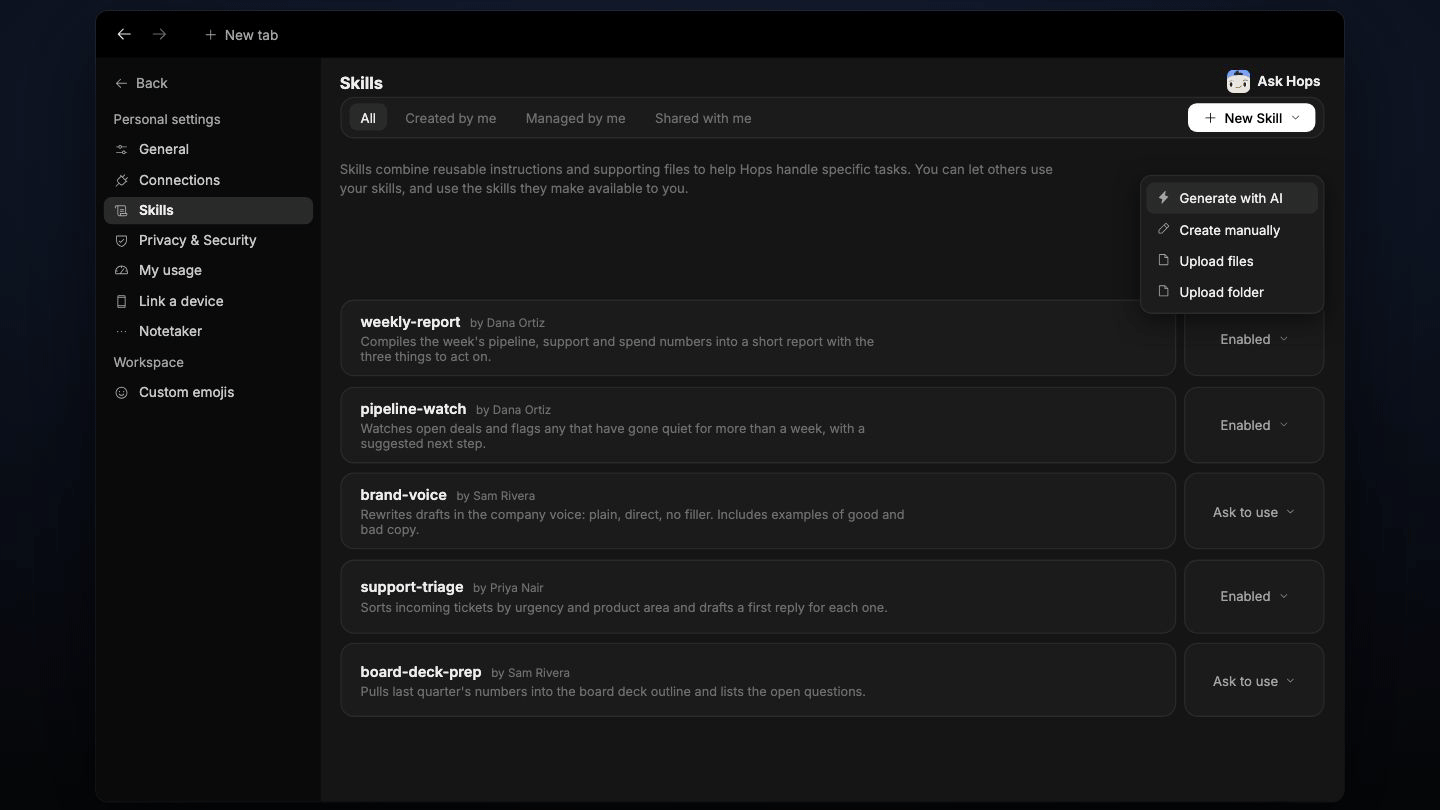1440x810 pixels.
Task: Go Back from settings
Action: click(141, 83)
